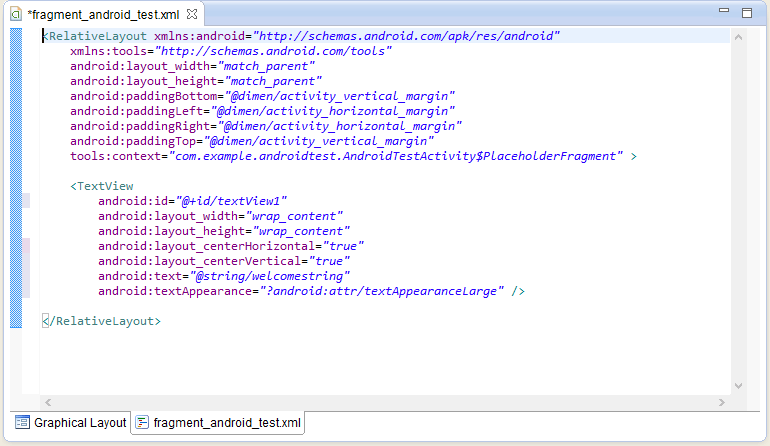Select the fragment_android_test.xml source tab at bottom

227,423
